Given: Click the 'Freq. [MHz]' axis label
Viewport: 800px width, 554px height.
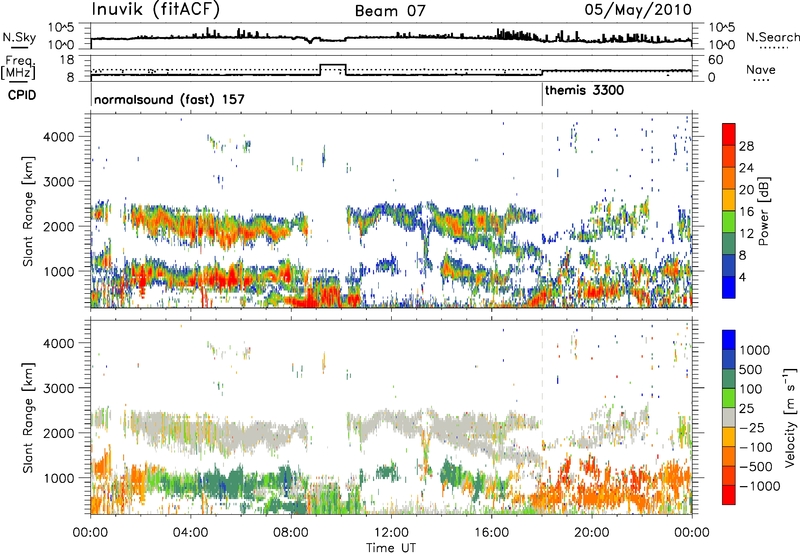Looking at the screenshot, I should [x=18, y=68].
